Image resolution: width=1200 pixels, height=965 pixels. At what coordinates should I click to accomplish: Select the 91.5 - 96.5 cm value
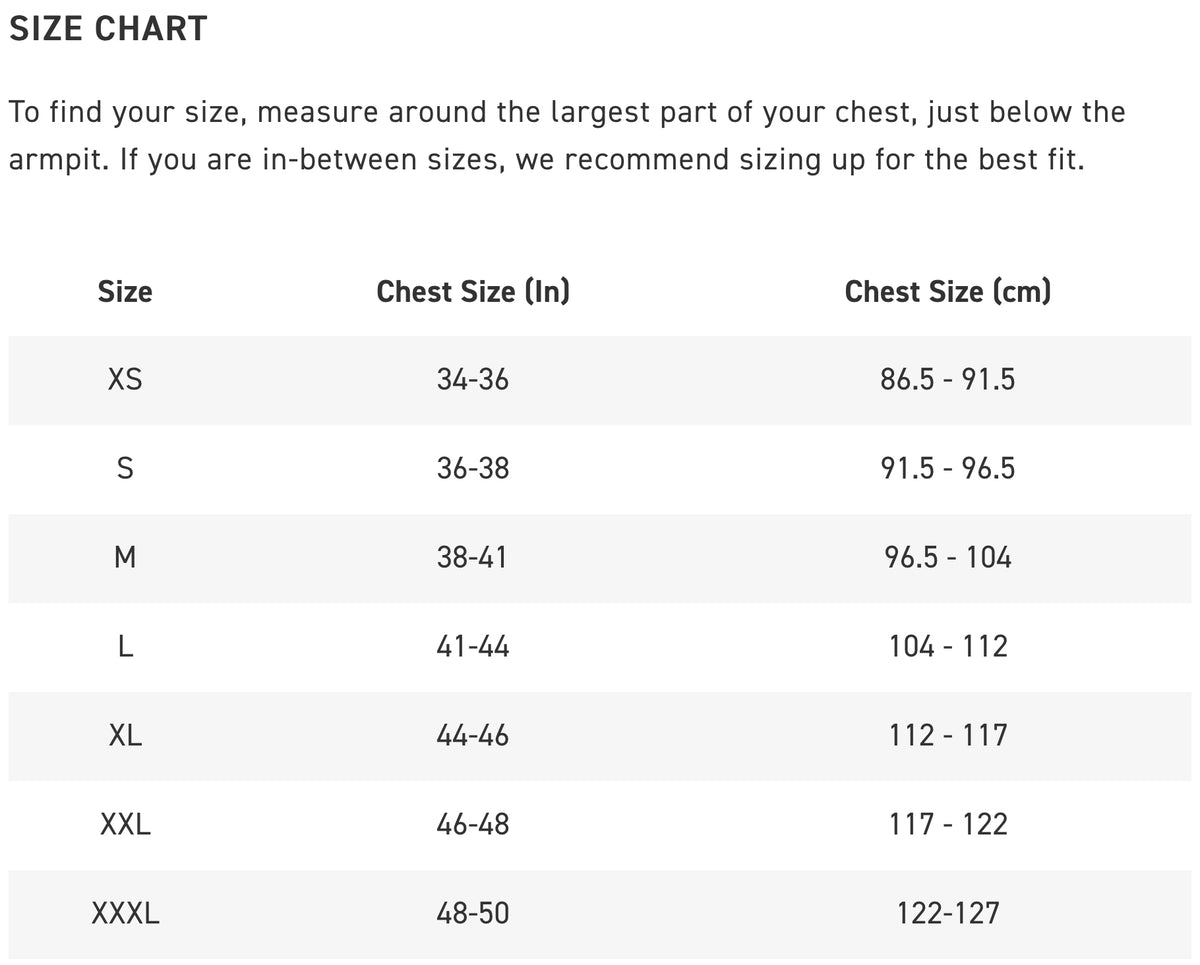pyautogui.click(x=947, y=468)
